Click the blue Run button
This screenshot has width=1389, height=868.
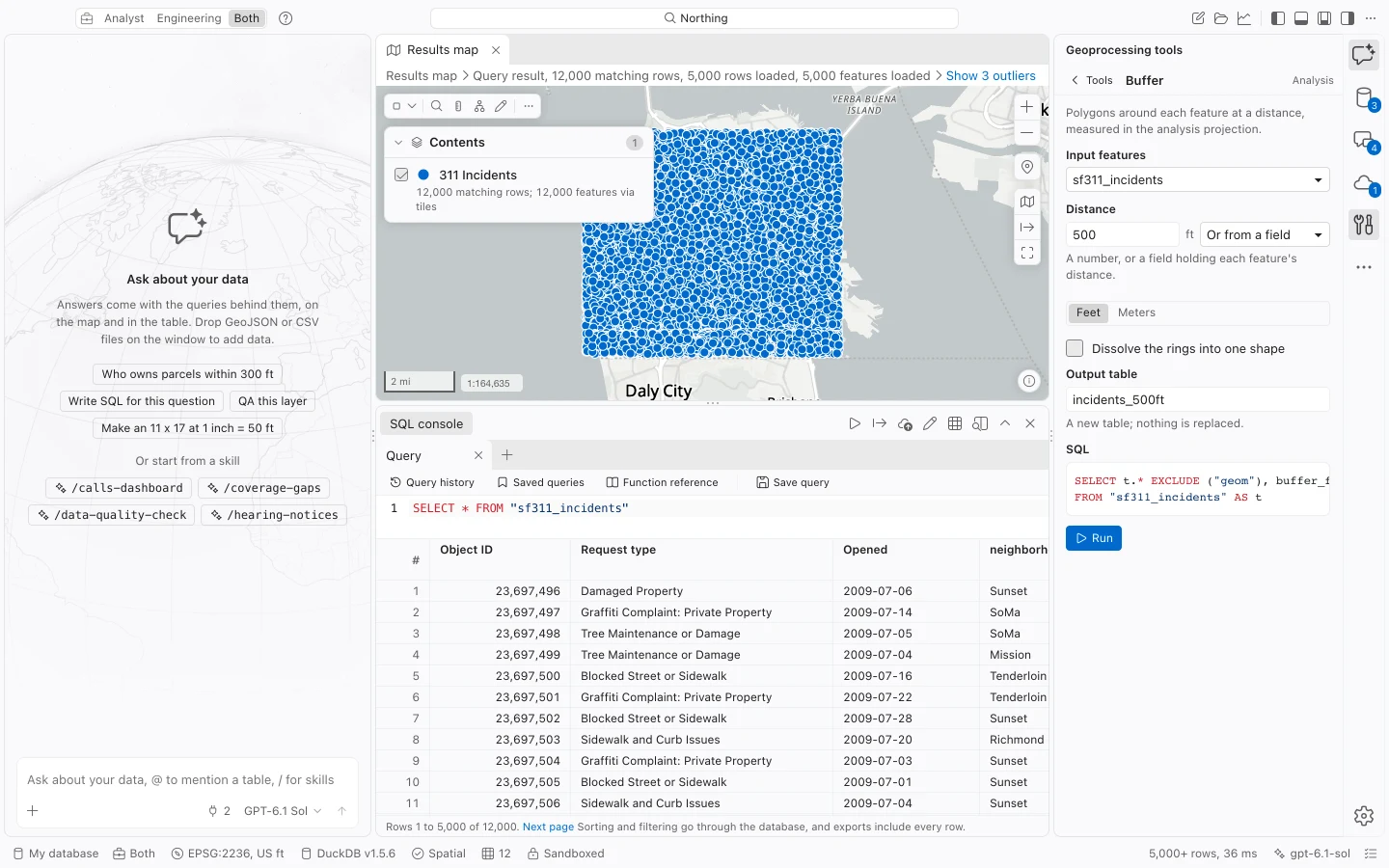click(x=1094, y=538)
